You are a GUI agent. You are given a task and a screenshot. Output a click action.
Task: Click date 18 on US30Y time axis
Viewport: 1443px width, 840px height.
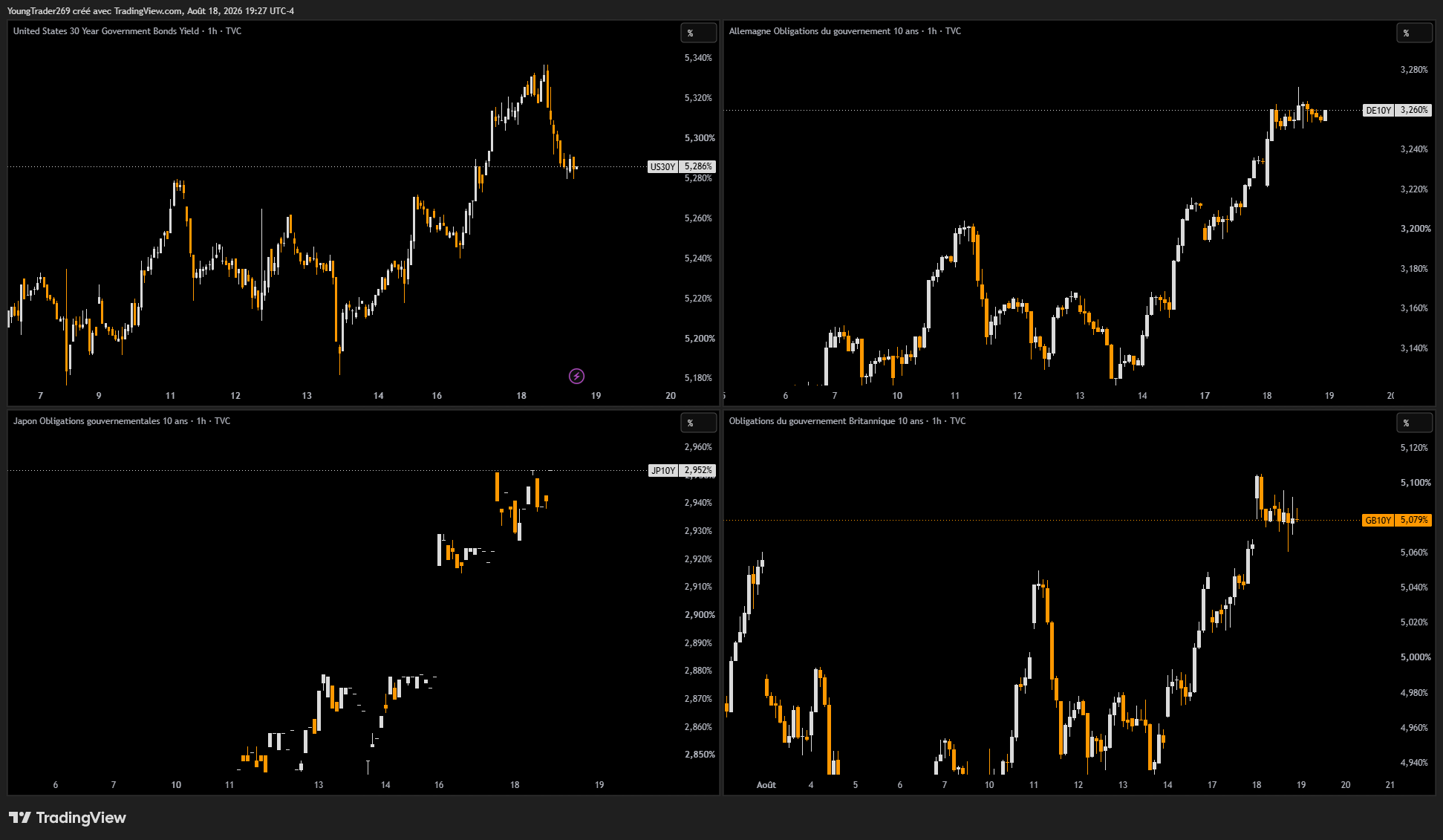tap(521, 396)
